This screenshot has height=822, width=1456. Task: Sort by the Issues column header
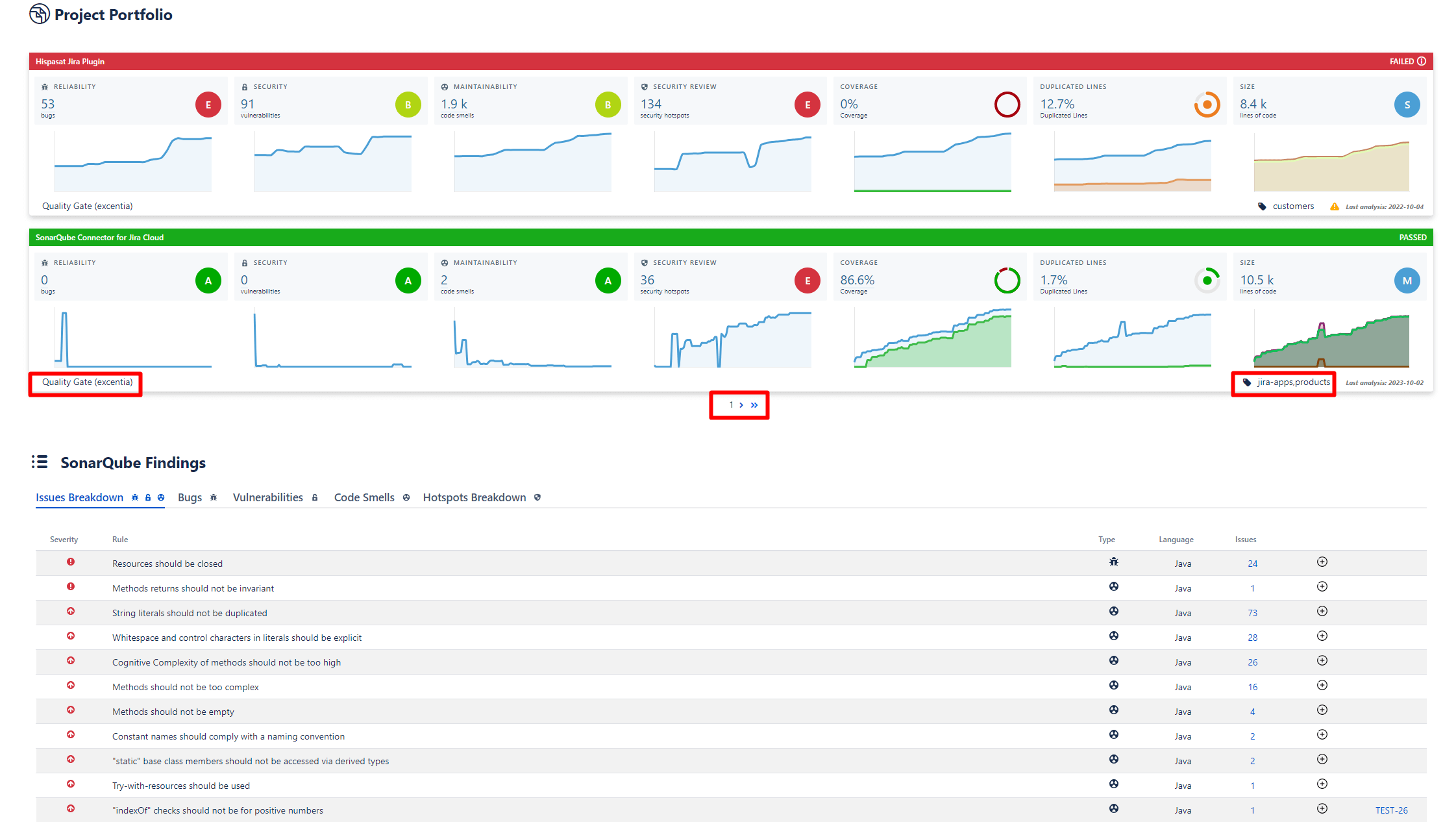(1246, 540)
